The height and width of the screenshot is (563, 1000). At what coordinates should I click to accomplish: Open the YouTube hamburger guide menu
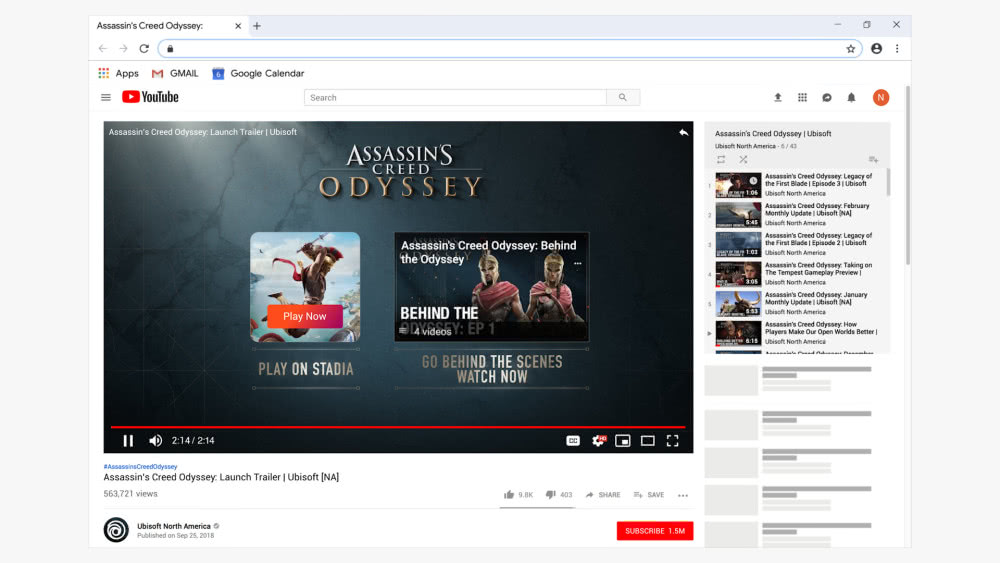point(106,98)
